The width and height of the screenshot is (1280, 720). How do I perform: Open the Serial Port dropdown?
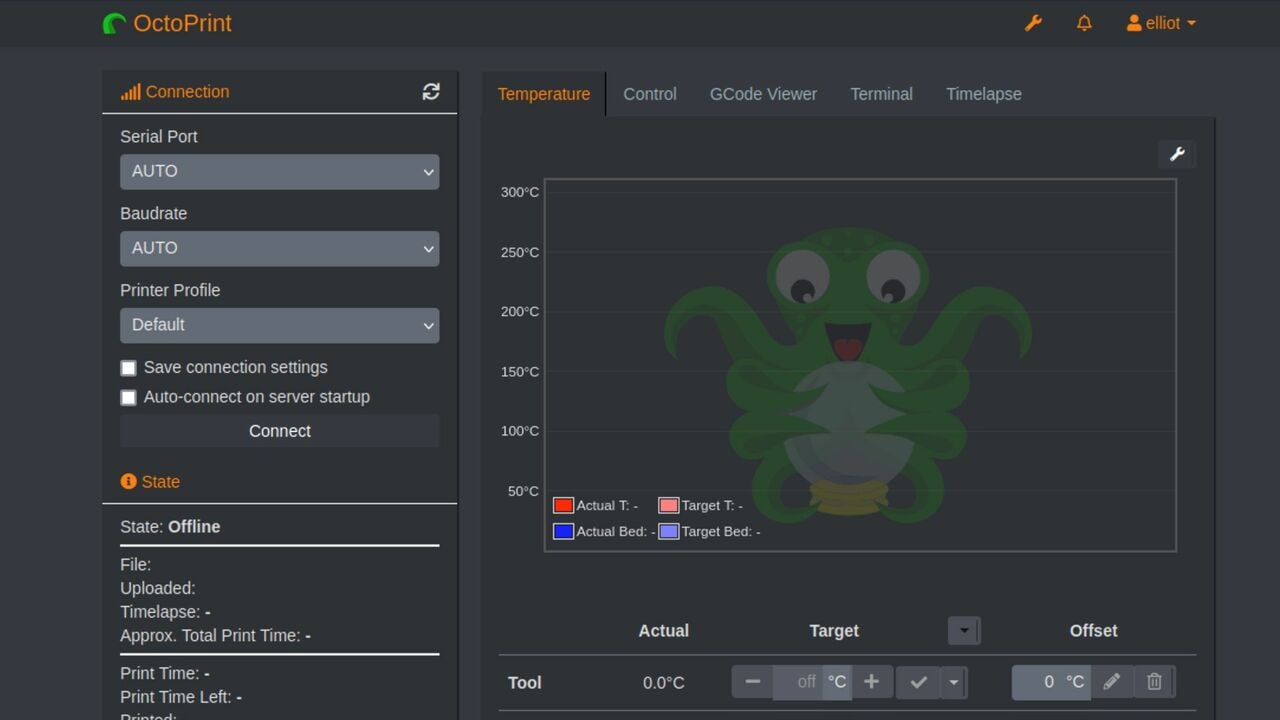point(279,171)
